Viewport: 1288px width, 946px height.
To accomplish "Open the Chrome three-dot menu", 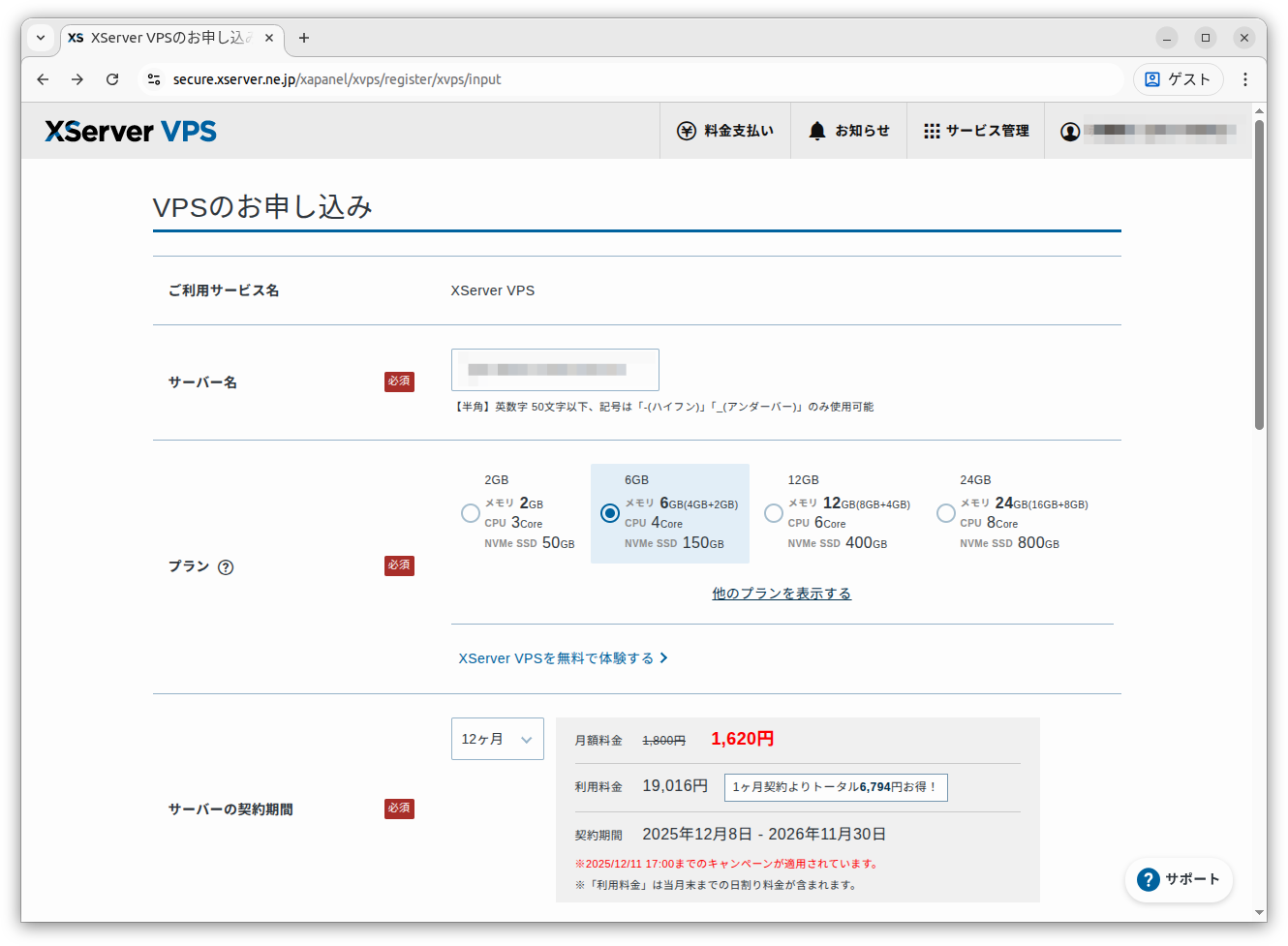I will coord(1244,79).
